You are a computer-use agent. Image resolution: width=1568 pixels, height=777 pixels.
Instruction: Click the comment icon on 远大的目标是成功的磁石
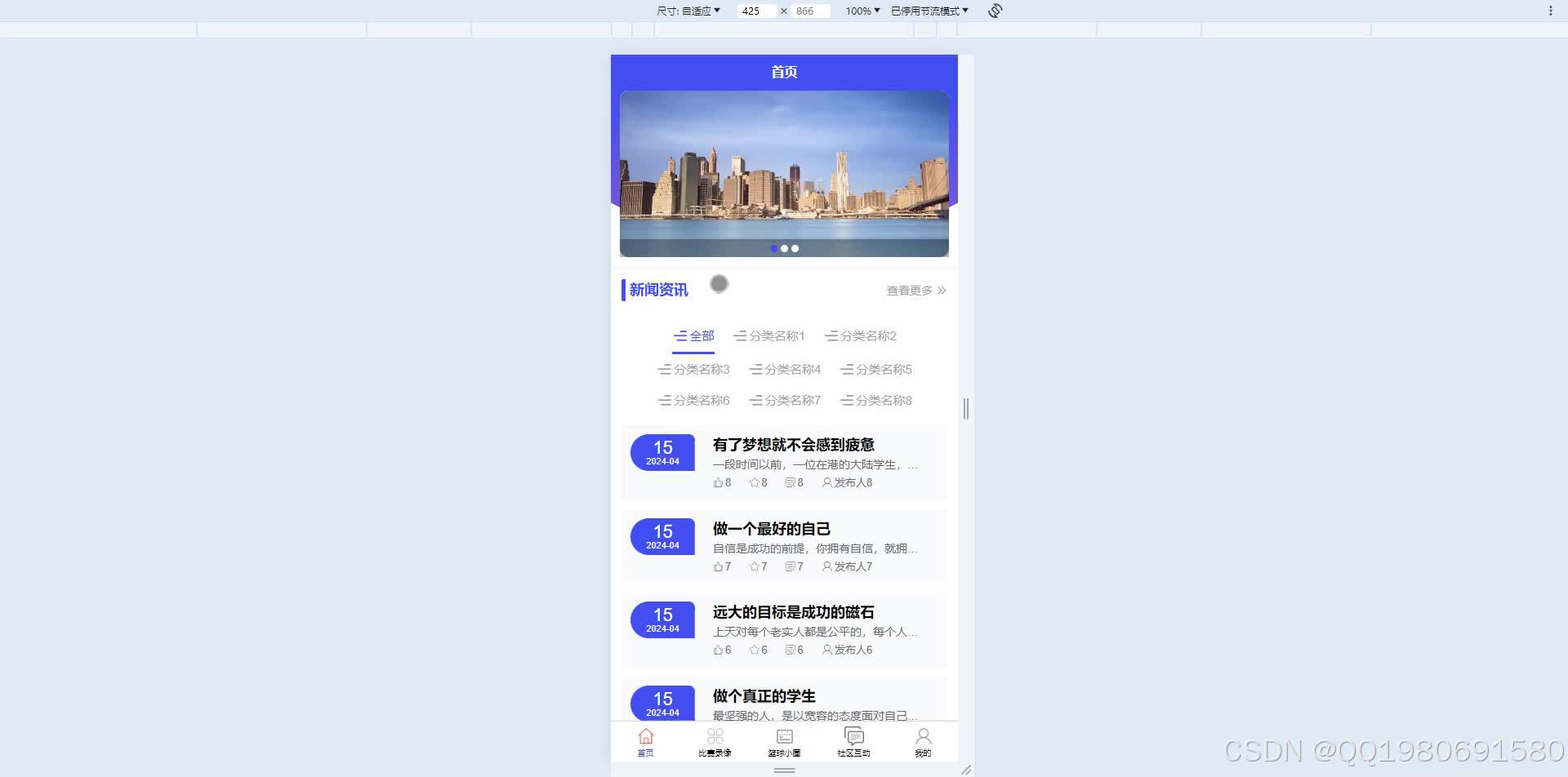coord(790,650)
